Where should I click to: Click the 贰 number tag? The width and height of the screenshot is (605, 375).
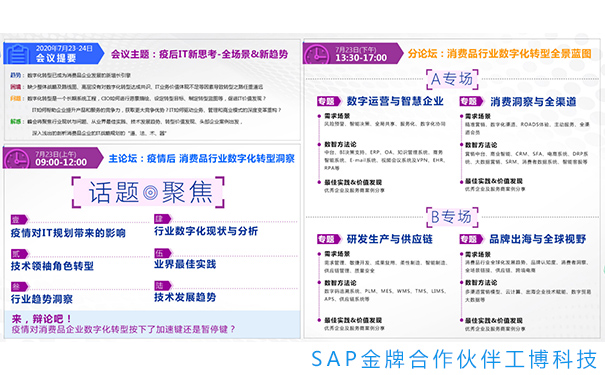tap(19, 254)
